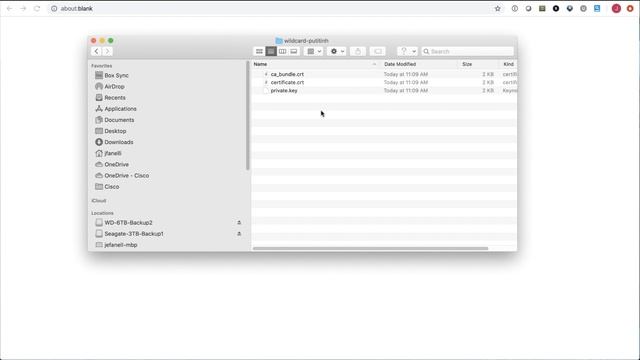640x360 pixels.
Task: Click the browser back arrow
Action: point(9,9)
